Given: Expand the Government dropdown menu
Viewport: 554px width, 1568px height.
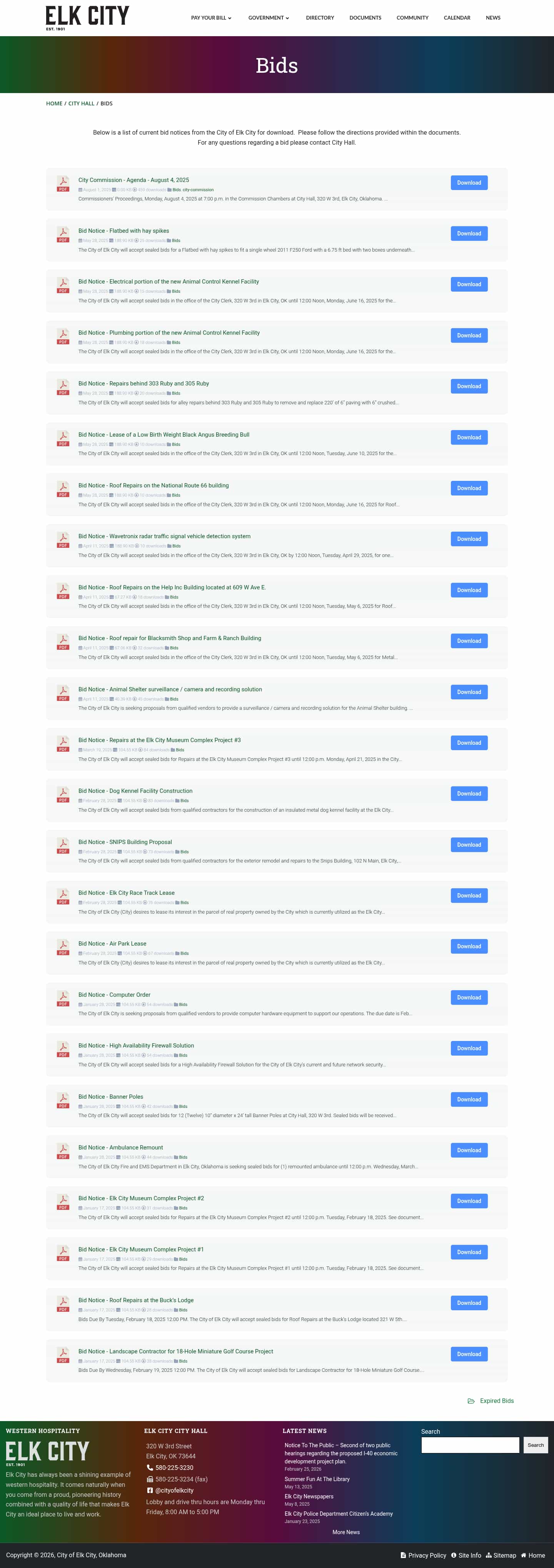Looking at the screenshot, I should coord(269,18).
